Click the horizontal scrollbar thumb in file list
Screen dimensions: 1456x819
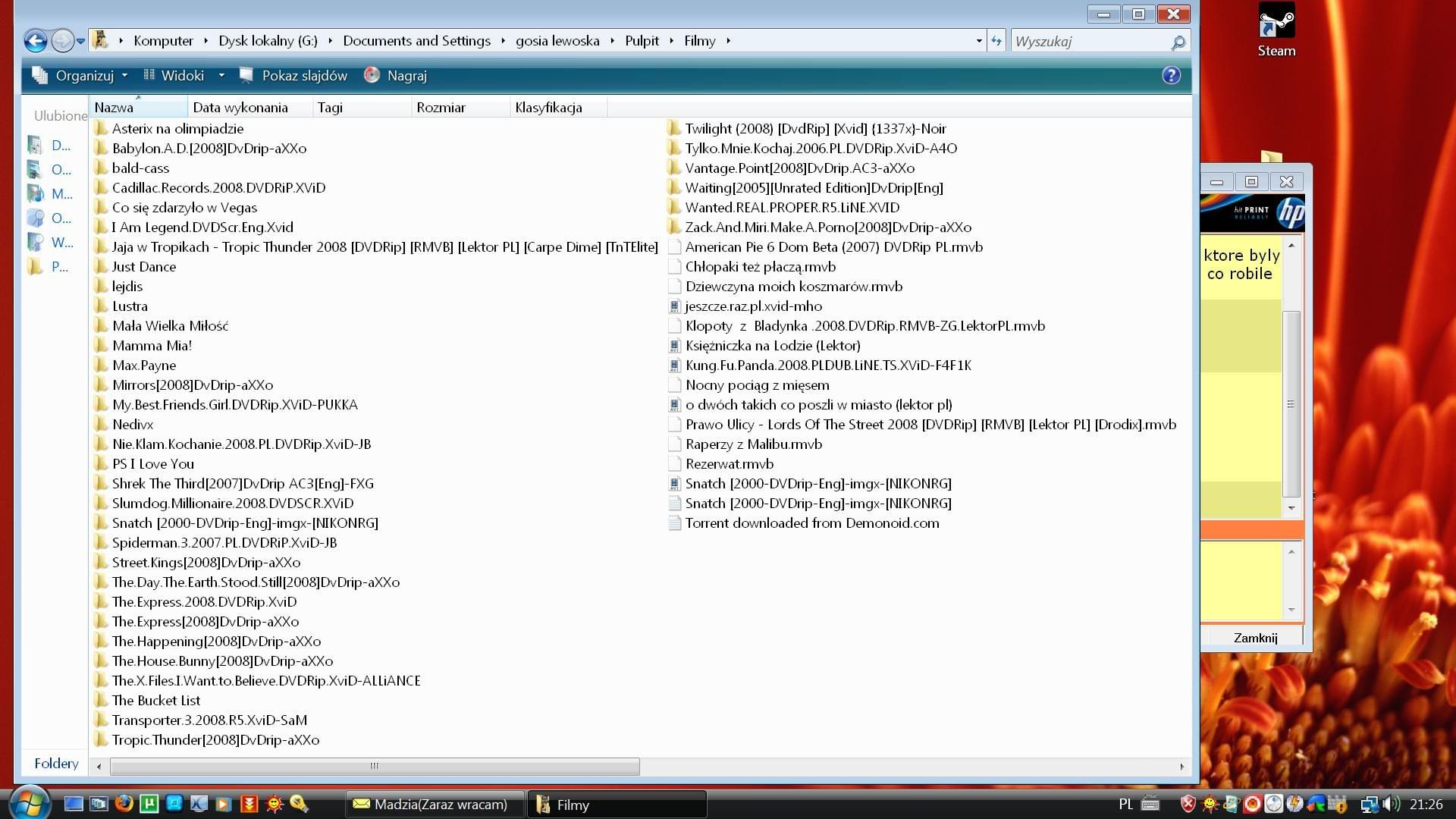[375, 767]
